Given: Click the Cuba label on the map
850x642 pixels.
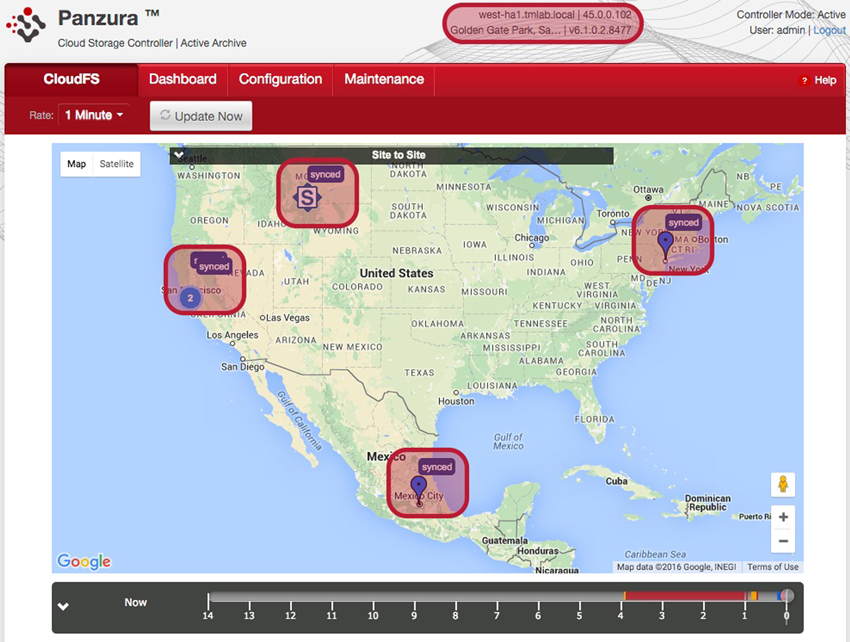Looking at the screenshot, I should (x=616, y=482).
